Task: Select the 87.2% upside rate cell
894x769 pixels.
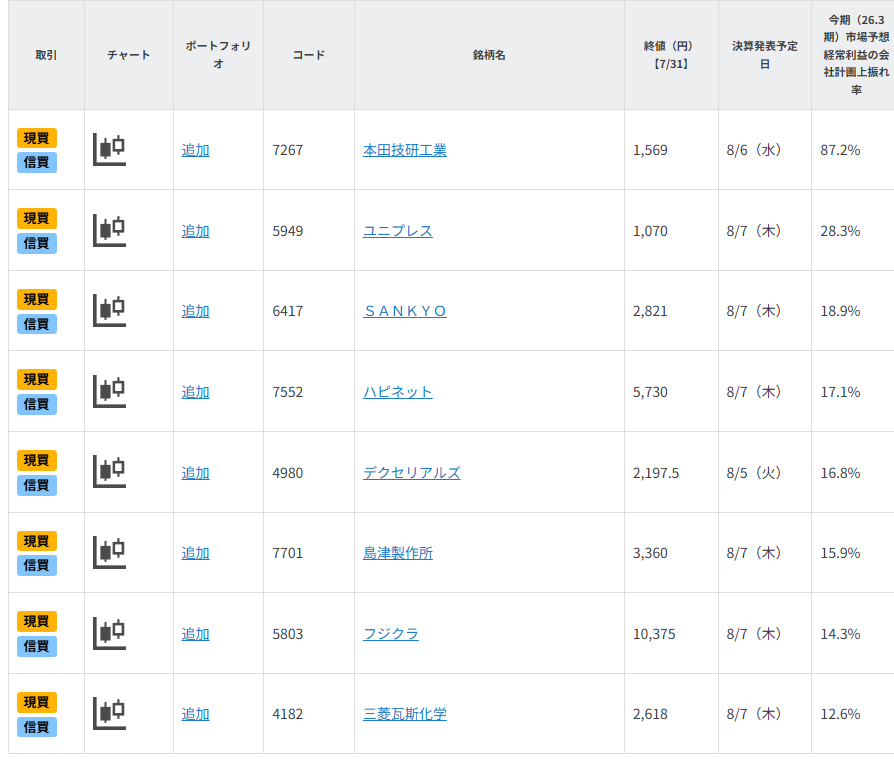Action: tap(853, 150)
